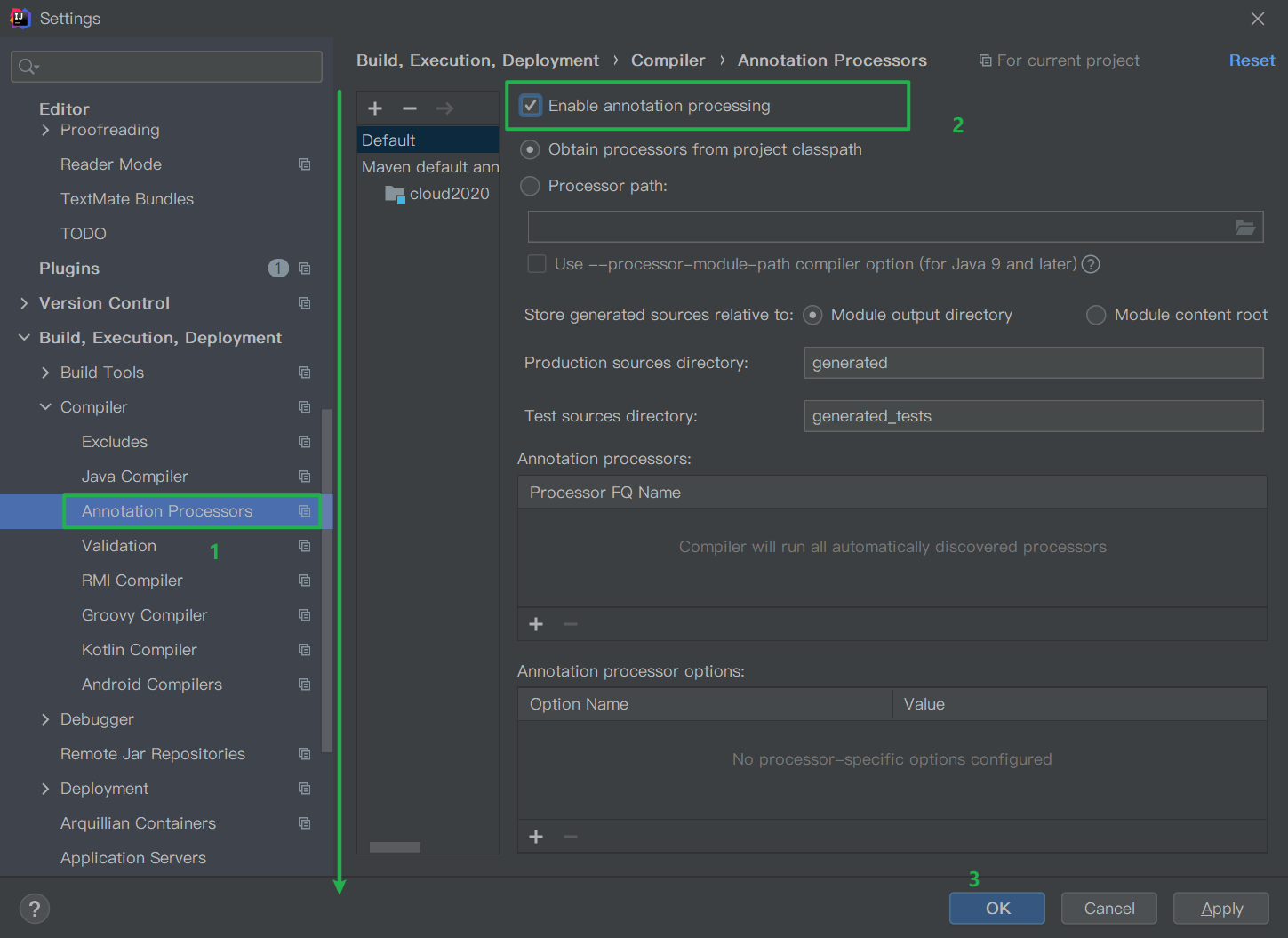
Task: Open the Application Servers page
Action: 133,858
